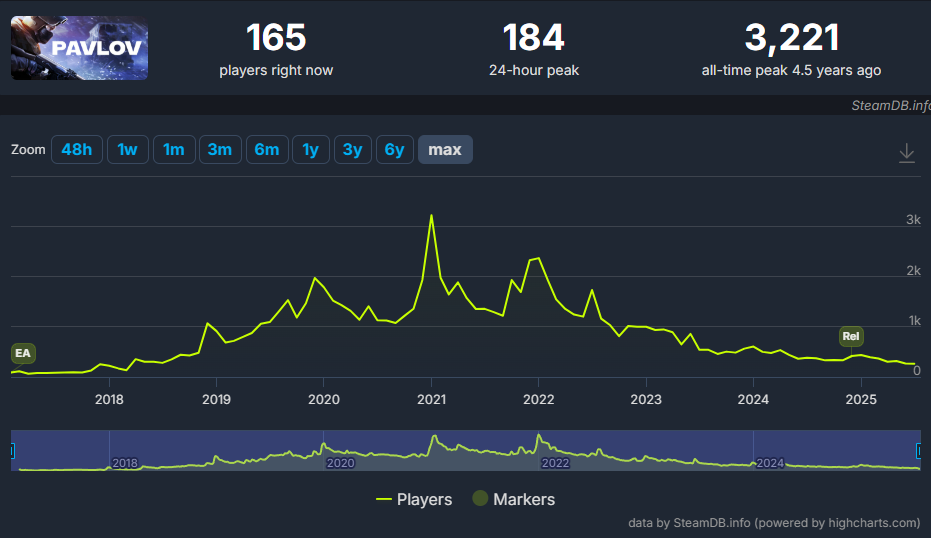
Task: Set zoom range to 1y
Action: [311, 150]
